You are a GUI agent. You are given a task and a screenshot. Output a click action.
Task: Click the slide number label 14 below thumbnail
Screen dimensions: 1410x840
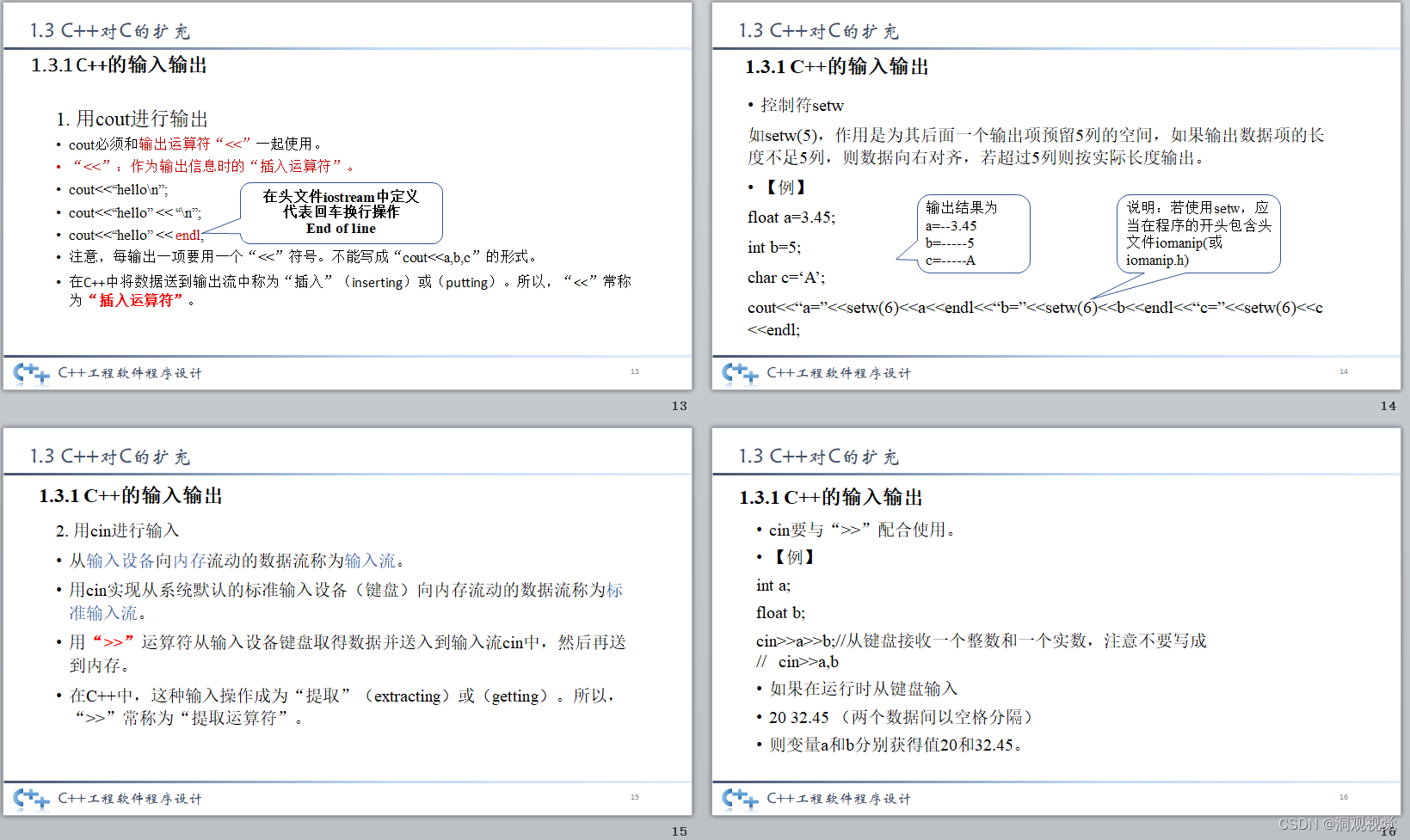click(x=1388, y=406)
